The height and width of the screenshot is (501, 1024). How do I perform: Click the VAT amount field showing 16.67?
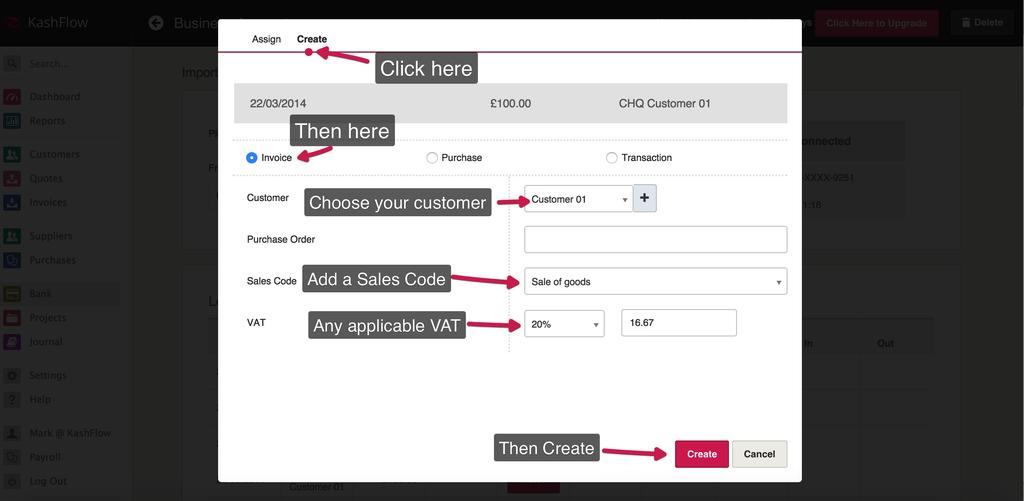click(x=678, y=323)
